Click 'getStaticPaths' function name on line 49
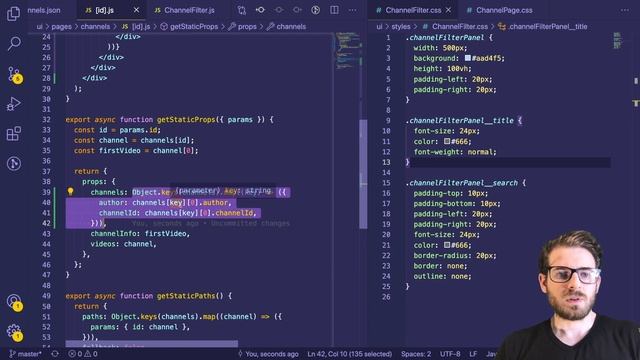This screenshot has width=640, height=360. (x=186, y=296)
